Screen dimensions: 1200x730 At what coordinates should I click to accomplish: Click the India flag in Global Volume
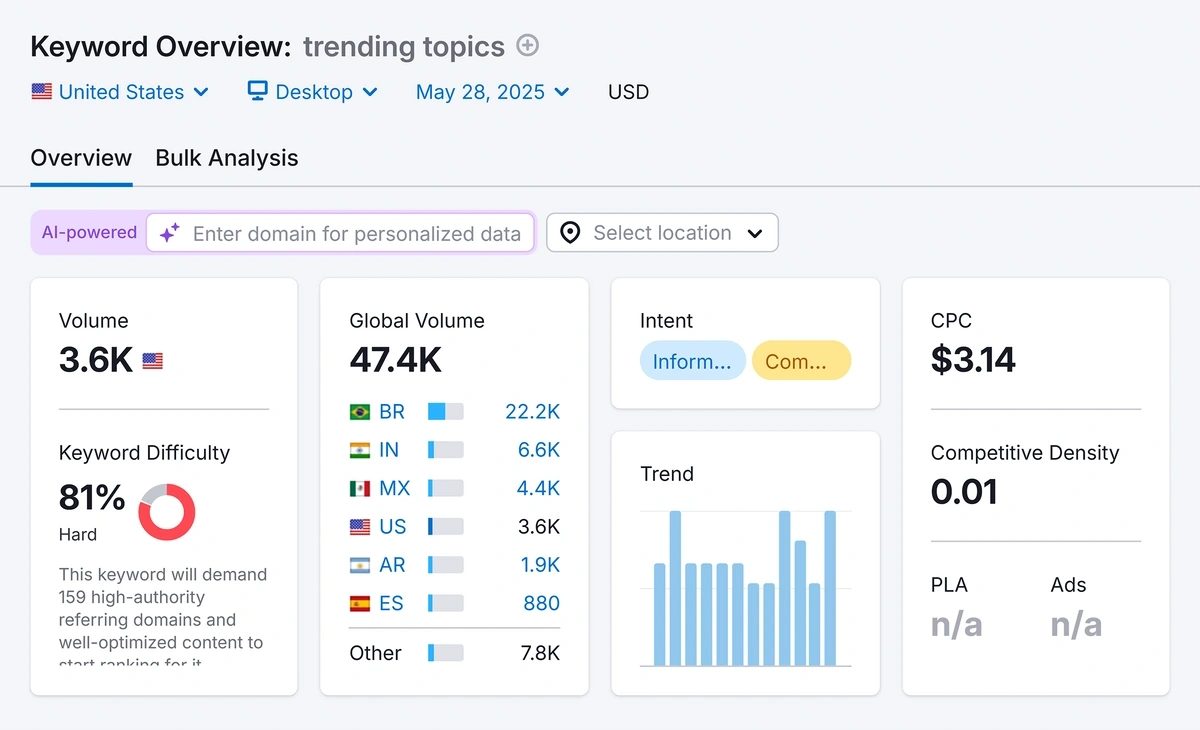[x=360, y=450]
